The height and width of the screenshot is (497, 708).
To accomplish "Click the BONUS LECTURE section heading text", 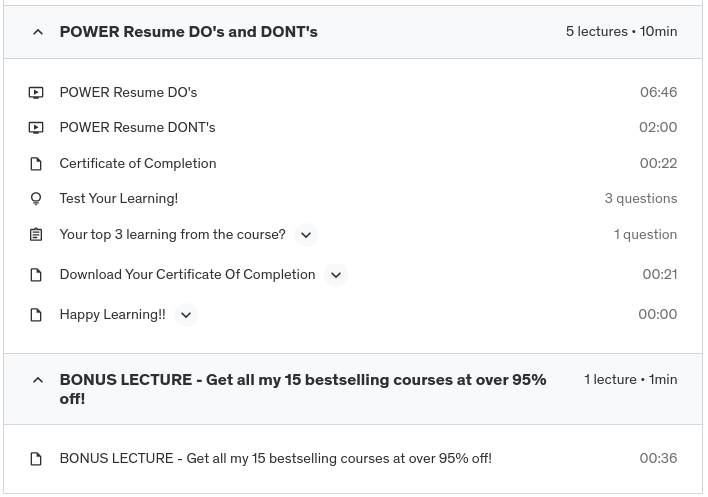I will coord(302,389).
